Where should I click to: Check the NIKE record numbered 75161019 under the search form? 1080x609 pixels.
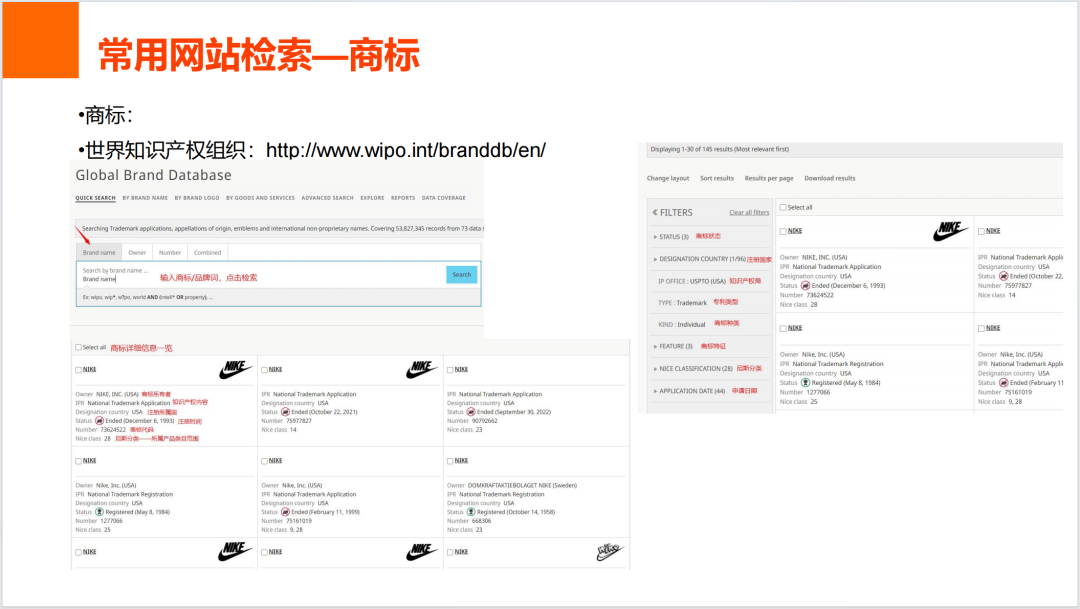264,461
